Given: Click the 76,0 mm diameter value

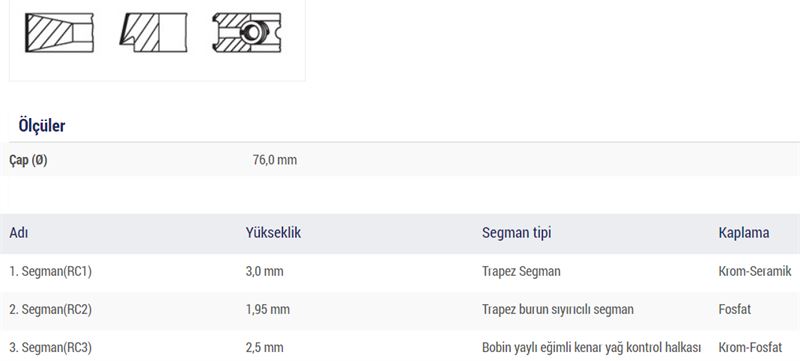Looking at the screenshot, I should (274, 160).
